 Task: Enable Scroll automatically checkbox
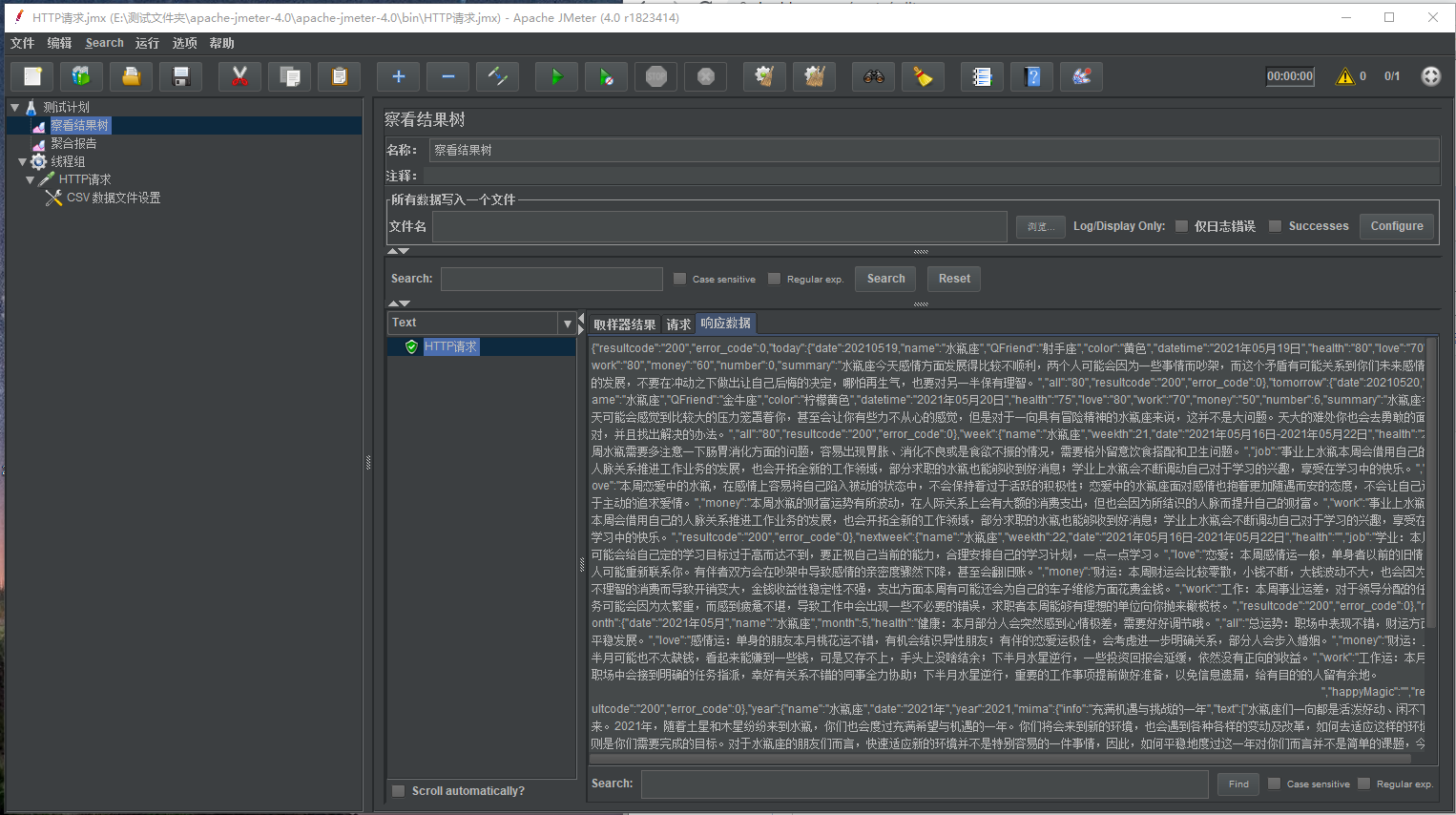(x=399, y=791)
